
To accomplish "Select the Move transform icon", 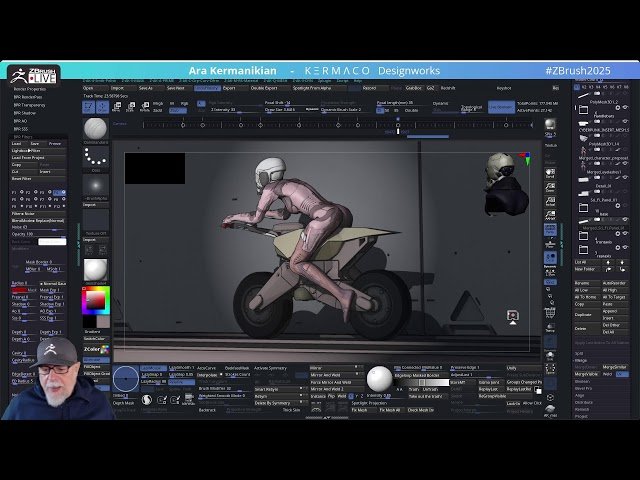I will pyautogui.click(x=116, y=107).
